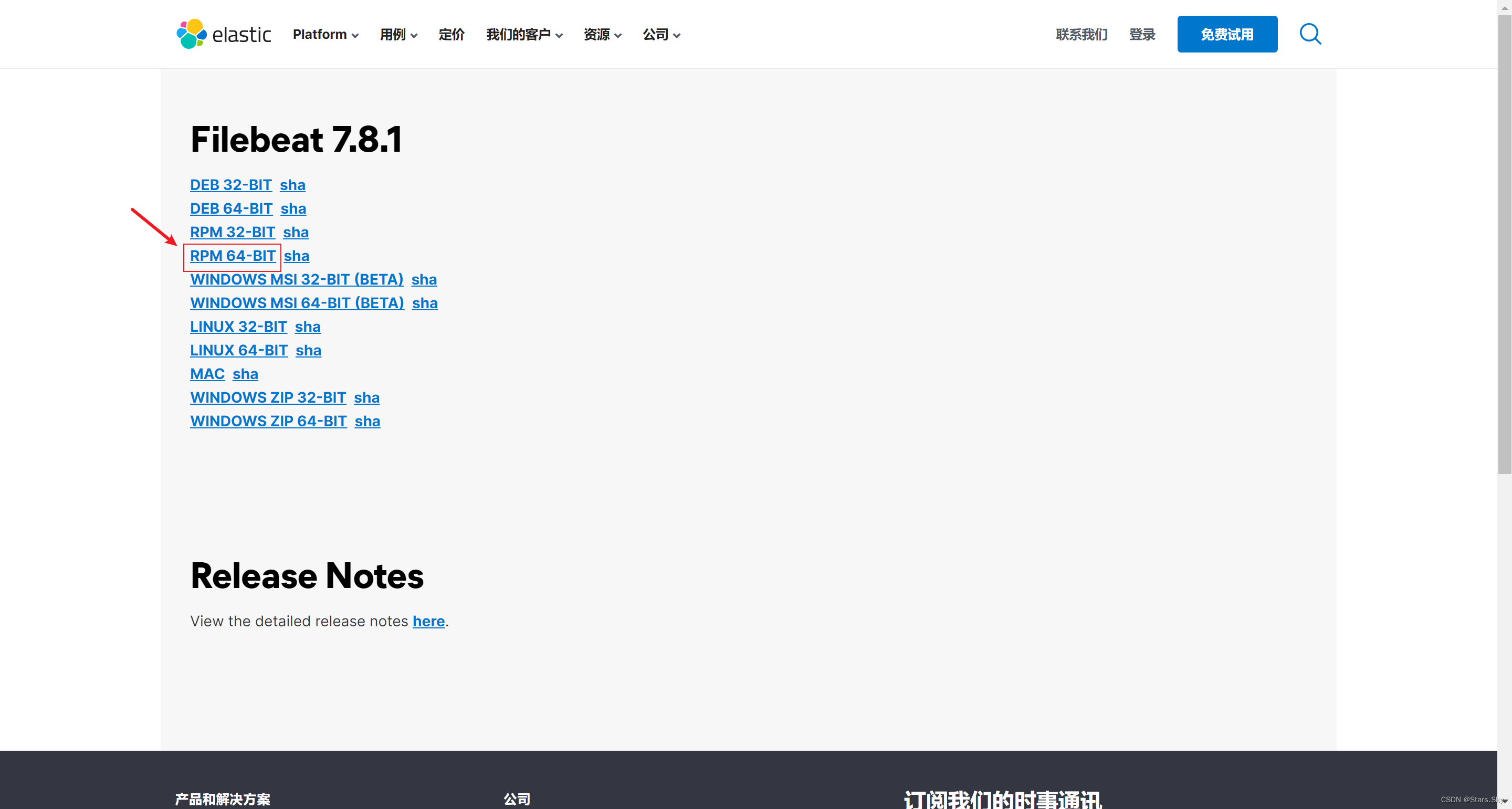This screenshot has width=1512, height=809.
Task: Download the DEB 32-BIT package
Action: pyautogui.click(x=230, y=185)
